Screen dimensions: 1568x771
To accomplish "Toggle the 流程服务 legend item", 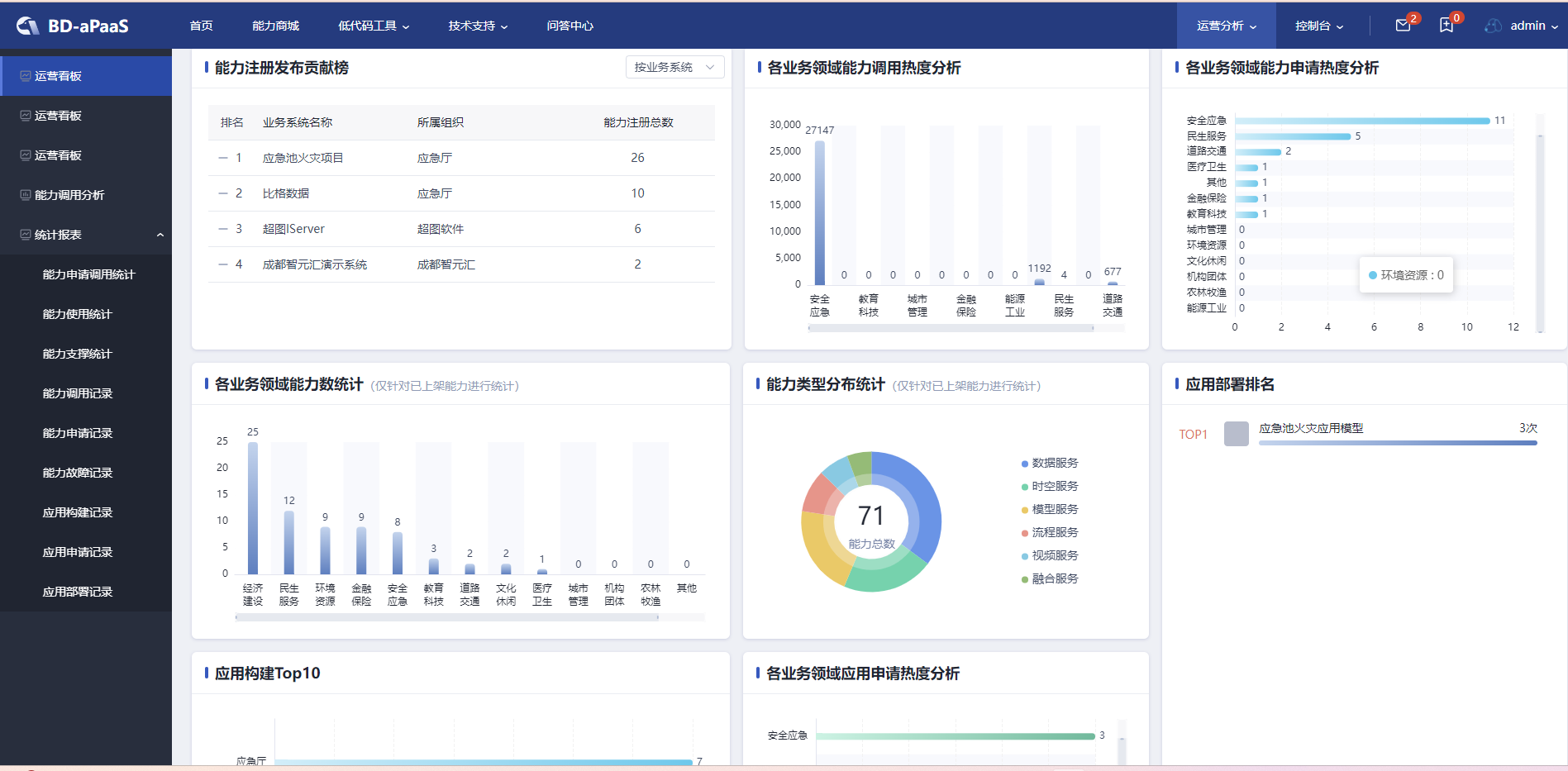I will (1050, 532).
